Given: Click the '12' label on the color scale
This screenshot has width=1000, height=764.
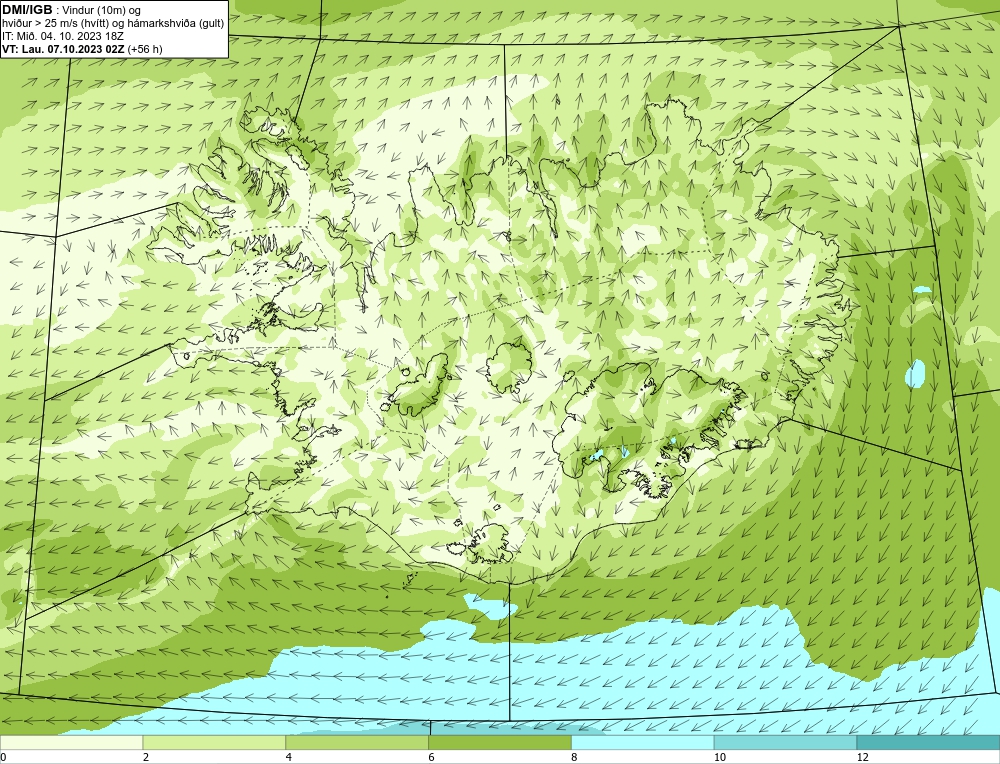Looking at the screenshot, I should click(x=862, y=757).
